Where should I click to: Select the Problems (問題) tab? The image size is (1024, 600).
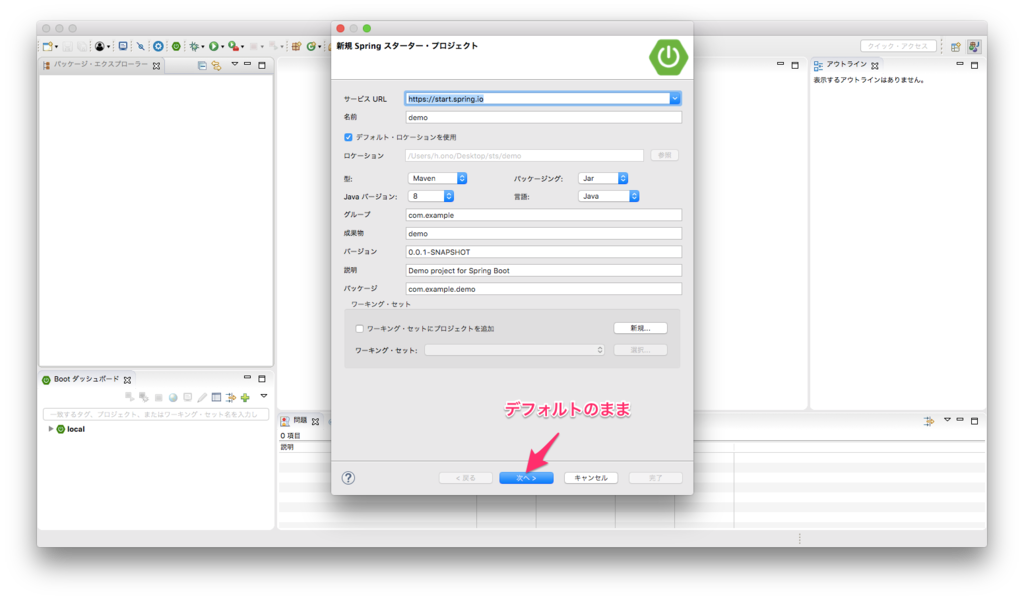click(x=300, y=421)
